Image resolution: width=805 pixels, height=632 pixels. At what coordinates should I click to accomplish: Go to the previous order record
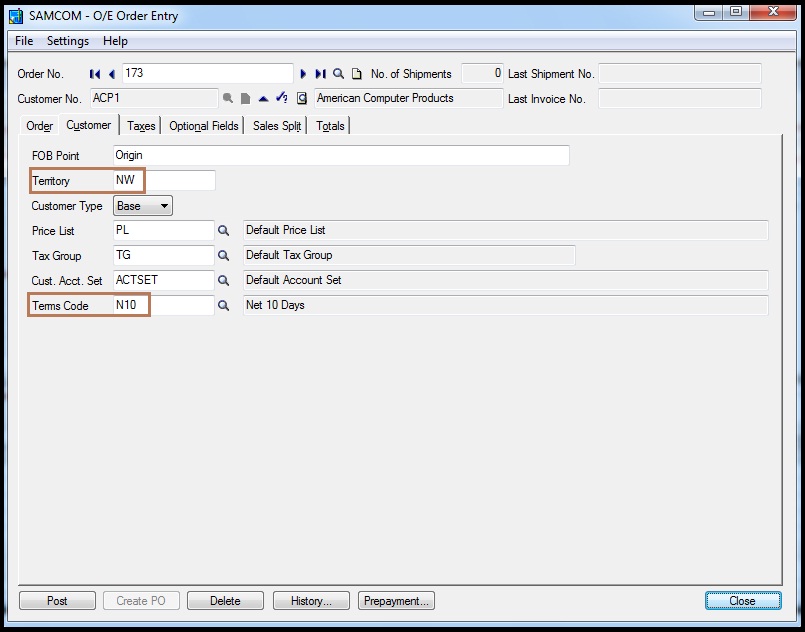111,74
